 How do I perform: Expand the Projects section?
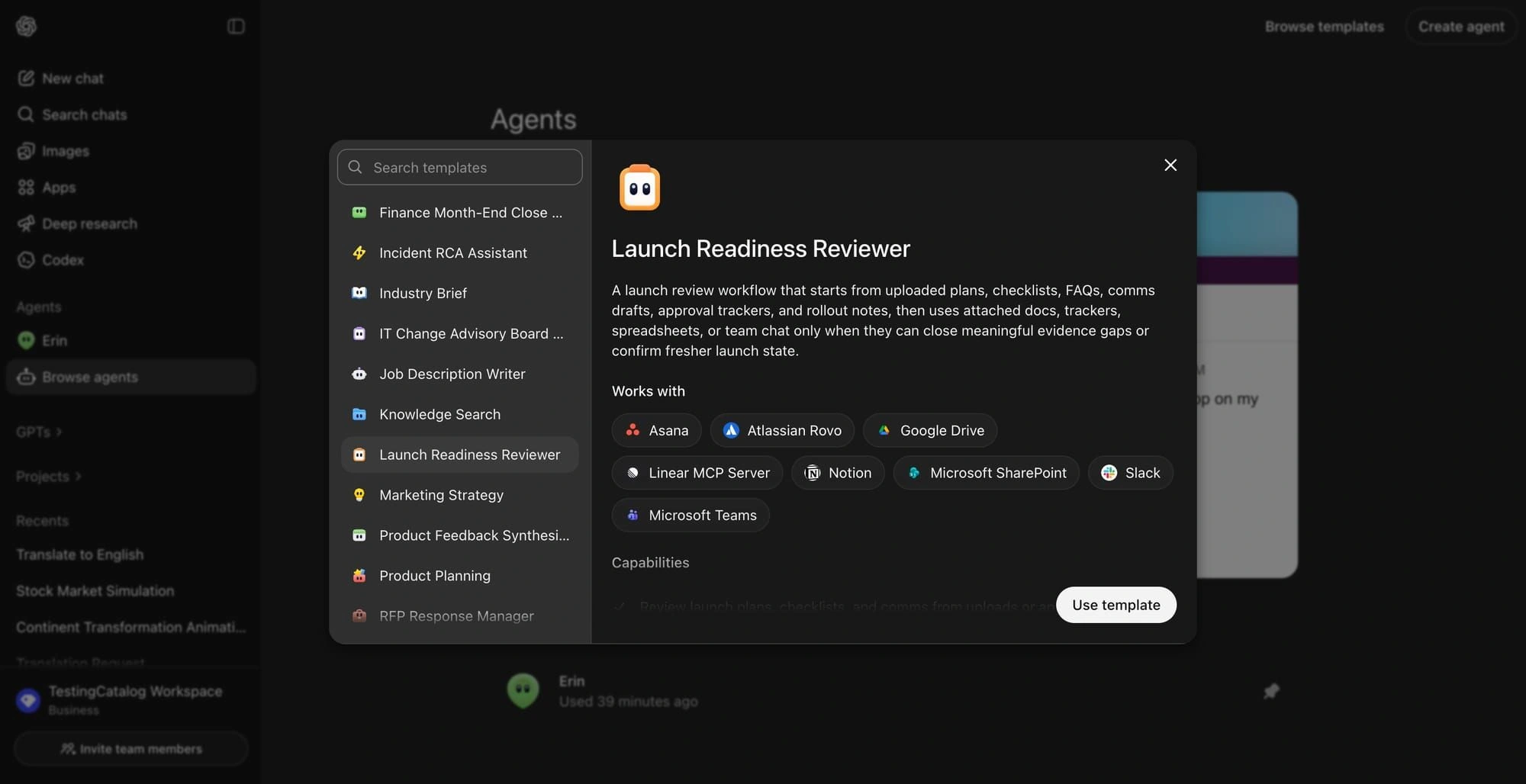tap(49, 476)
